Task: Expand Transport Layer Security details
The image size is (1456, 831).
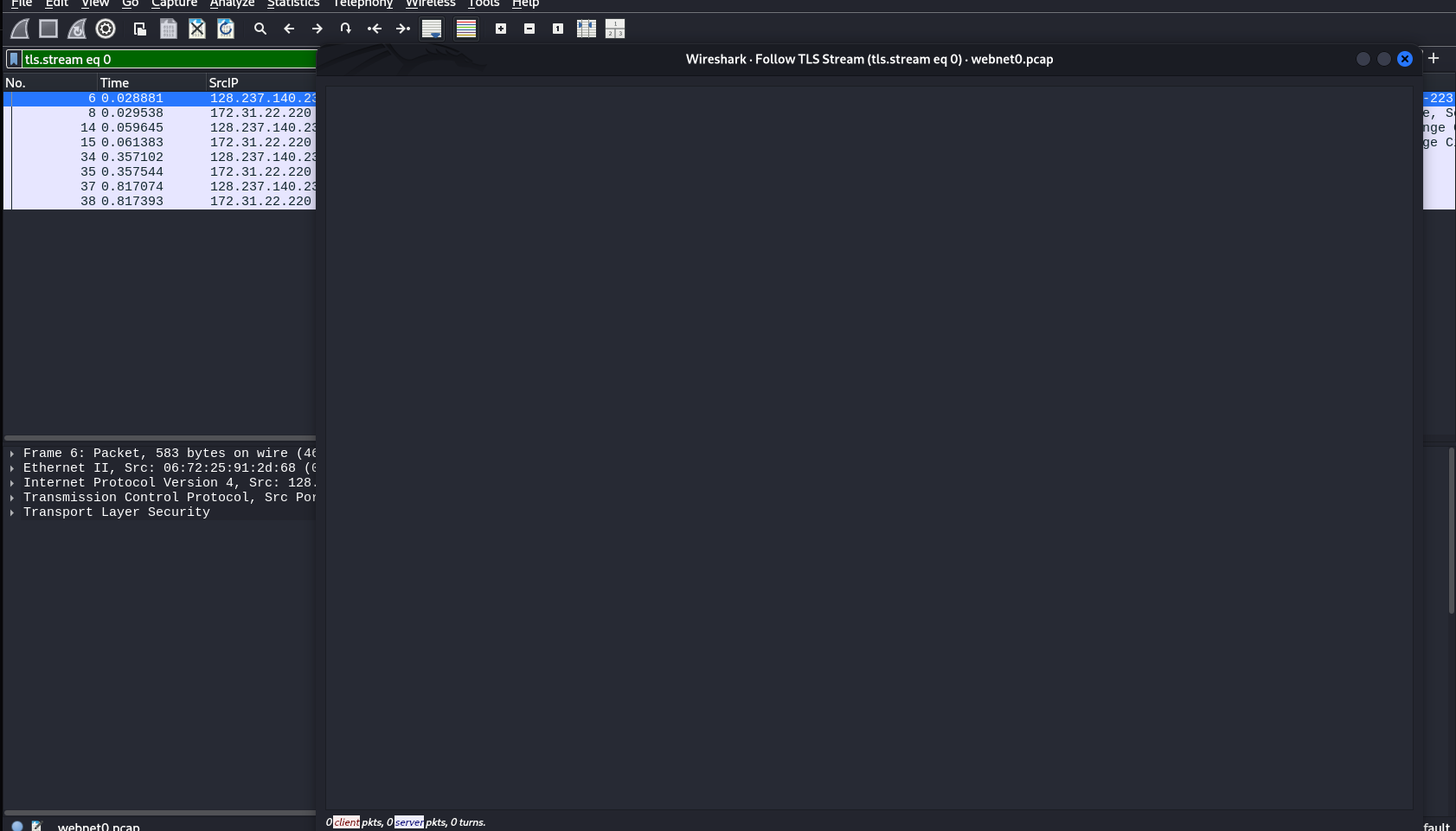Action: click(x=12, y=512)
